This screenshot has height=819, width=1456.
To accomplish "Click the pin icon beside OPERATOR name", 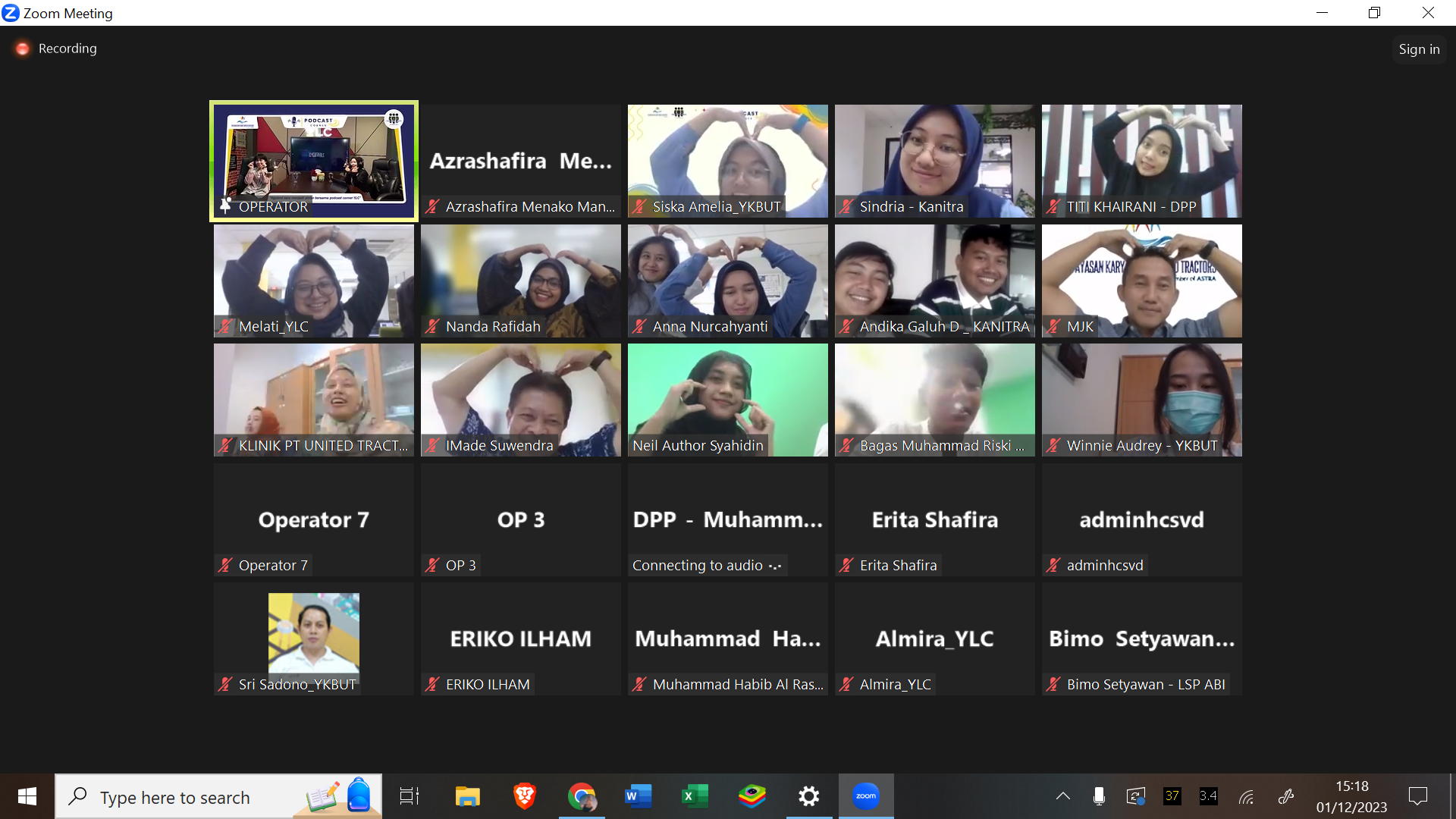I will click(x=226, y=206).
